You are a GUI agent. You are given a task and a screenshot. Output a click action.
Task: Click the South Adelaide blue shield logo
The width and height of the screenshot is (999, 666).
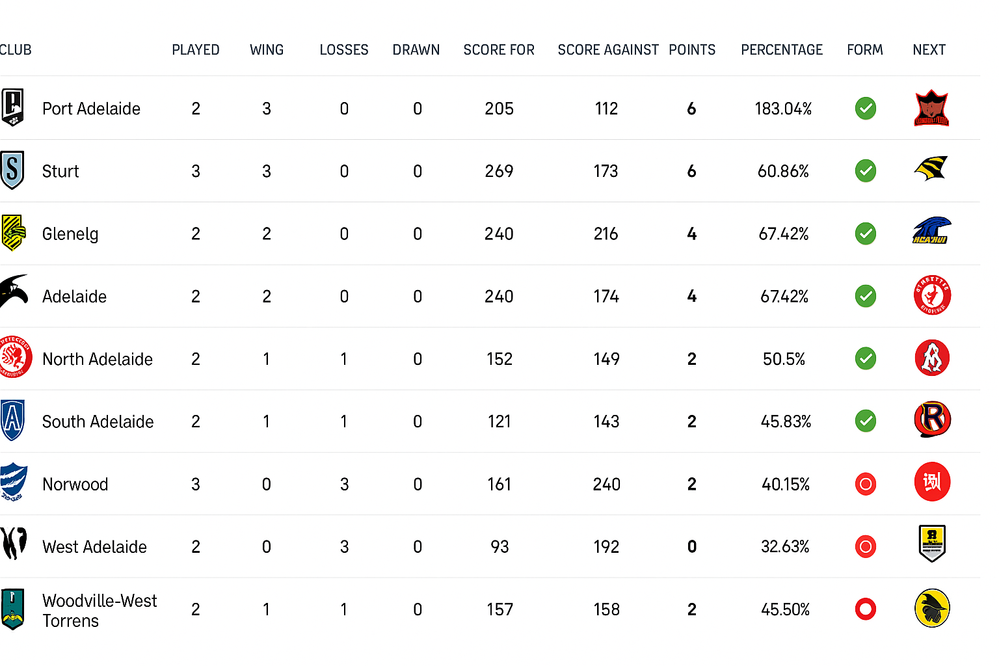12,420
